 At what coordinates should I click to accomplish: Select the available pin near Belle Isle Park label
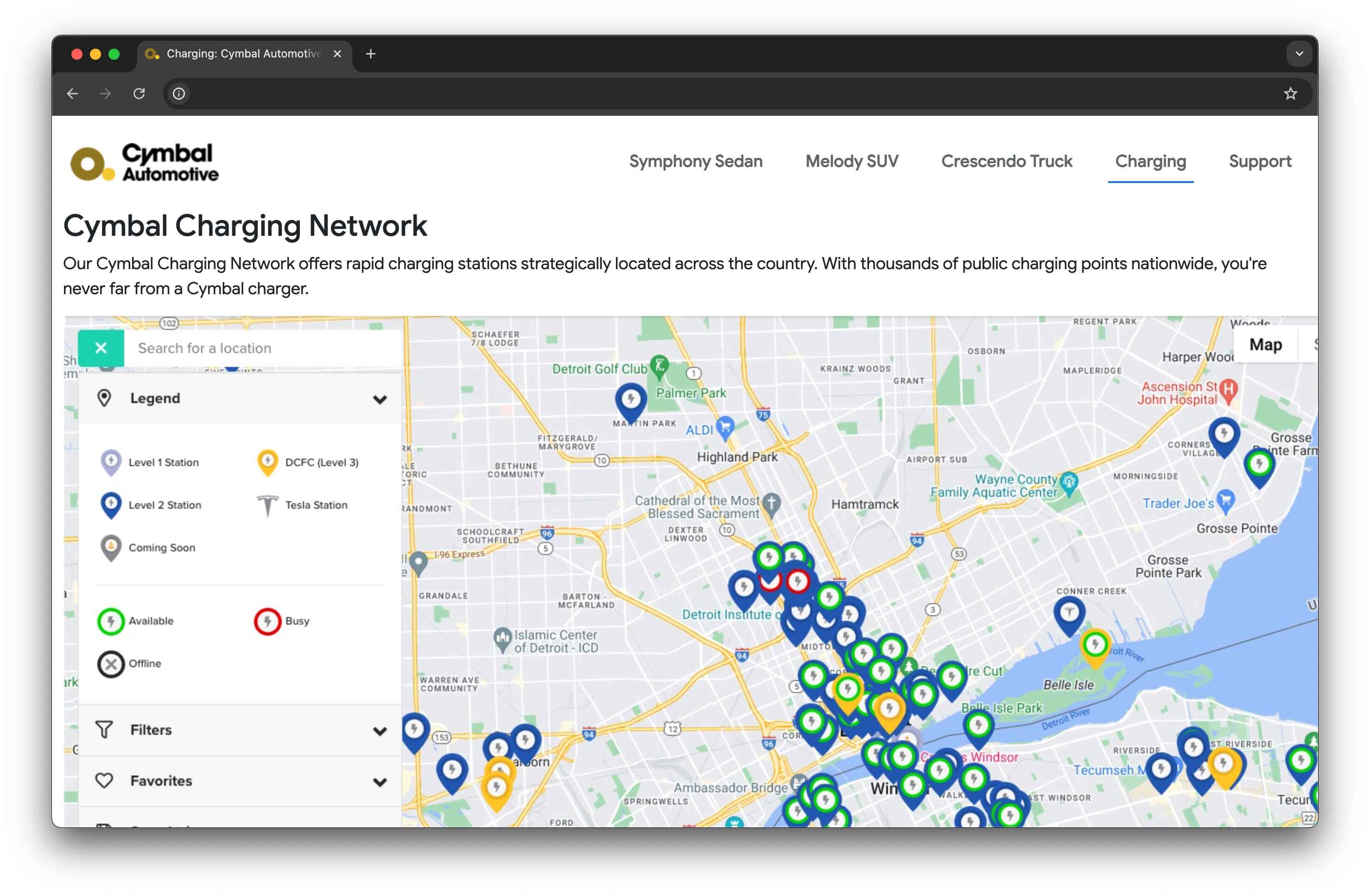[978, 729]
